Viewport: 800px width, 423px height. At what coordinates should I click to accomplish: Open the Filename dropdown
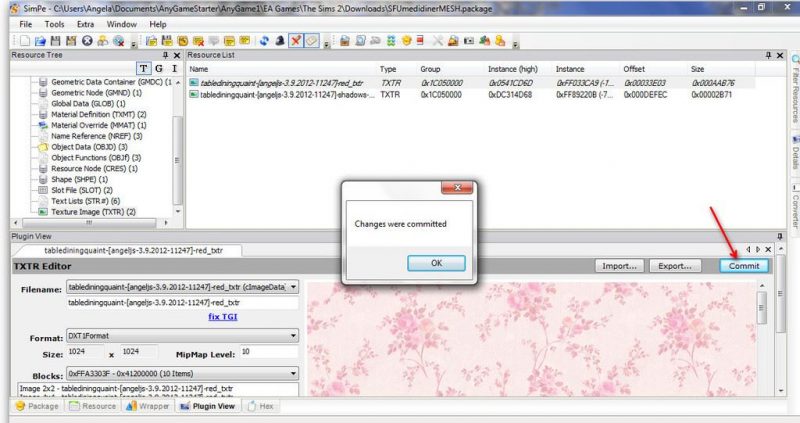pos(293,287)
